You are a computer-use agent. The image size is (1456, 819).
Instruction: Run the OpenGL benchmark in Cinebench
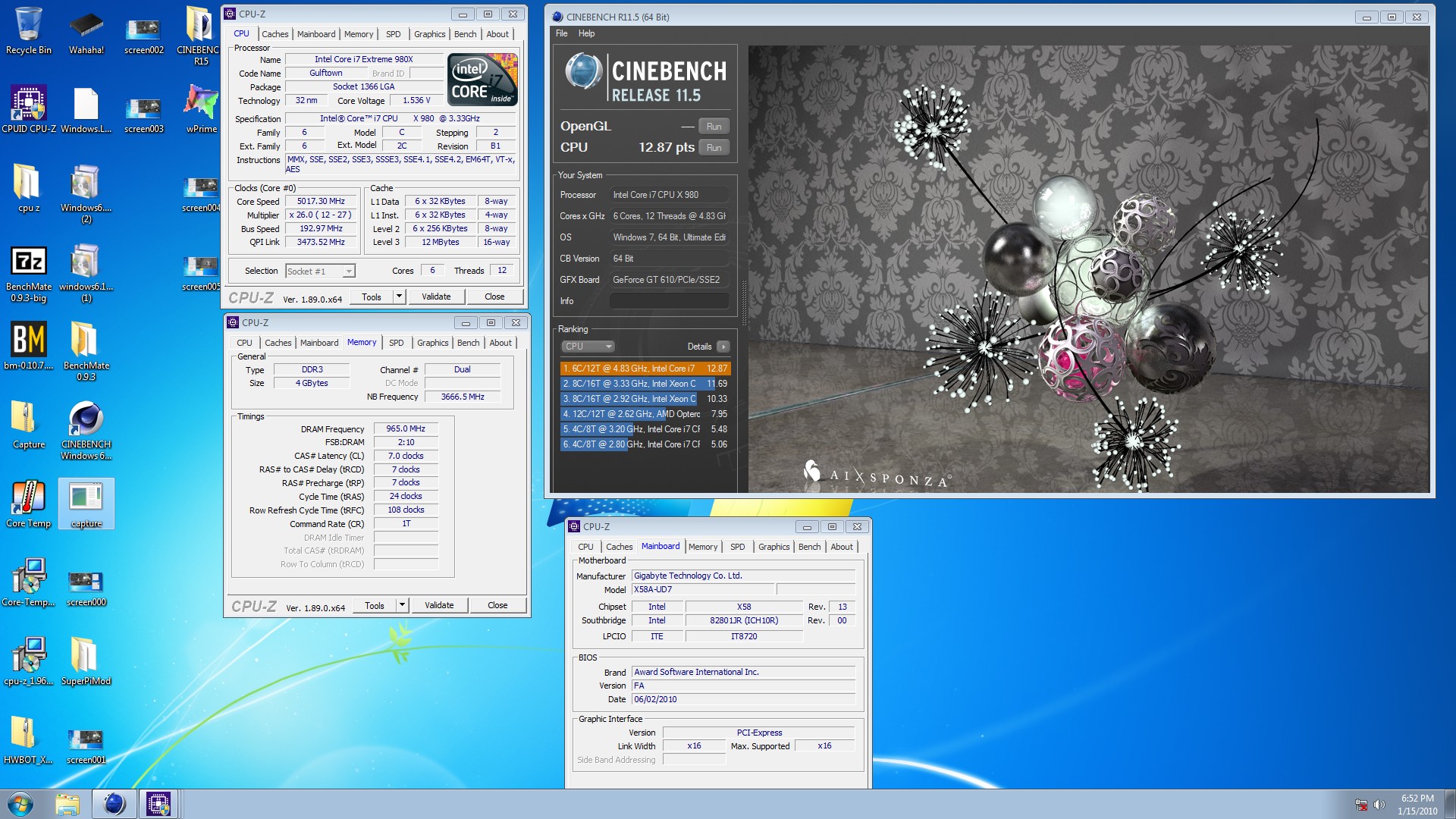pos(714,127)
